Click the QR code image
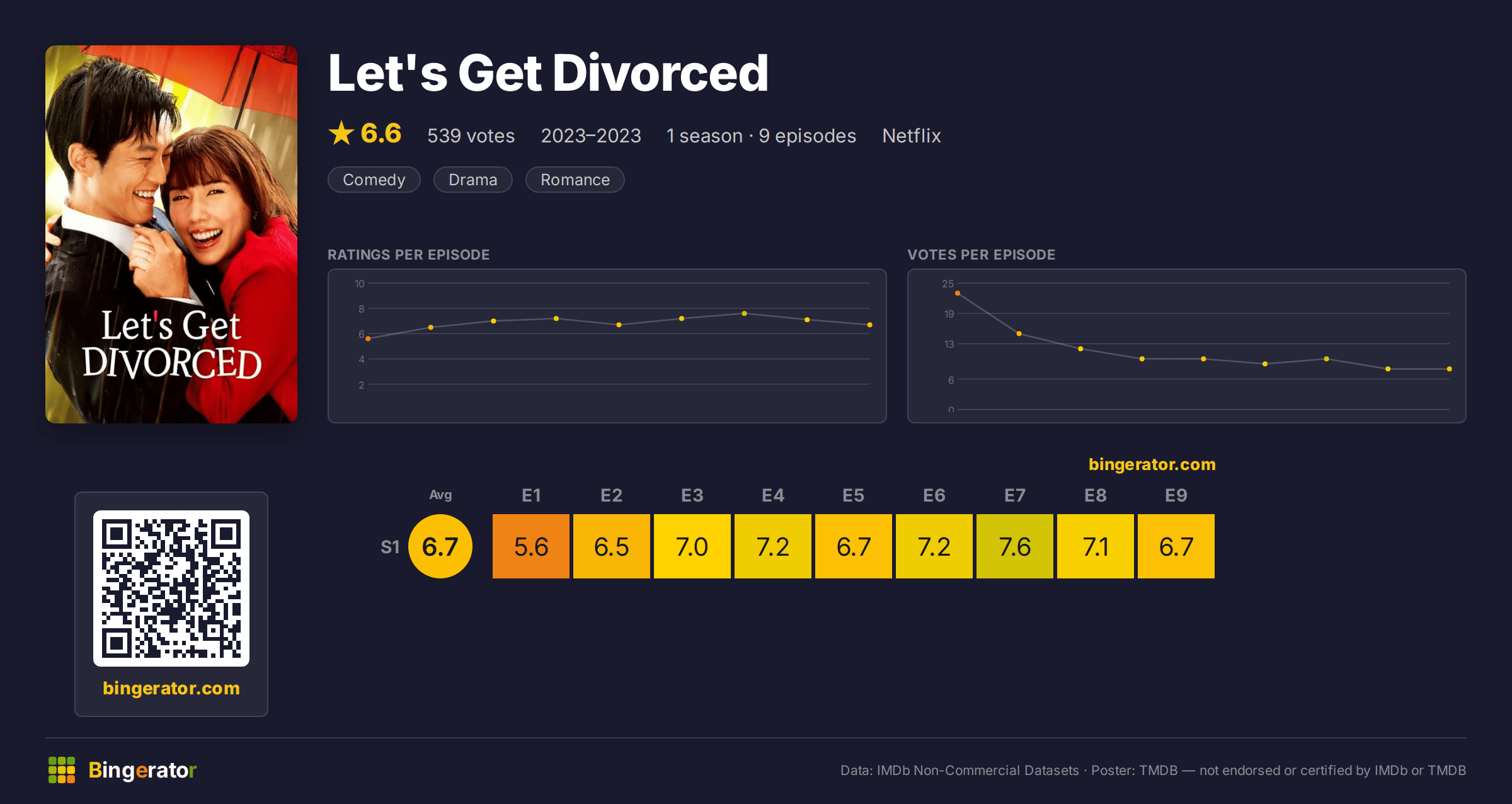Viewport: 1512px width, 804px height. pyautogui.click(x=171, y=589)
